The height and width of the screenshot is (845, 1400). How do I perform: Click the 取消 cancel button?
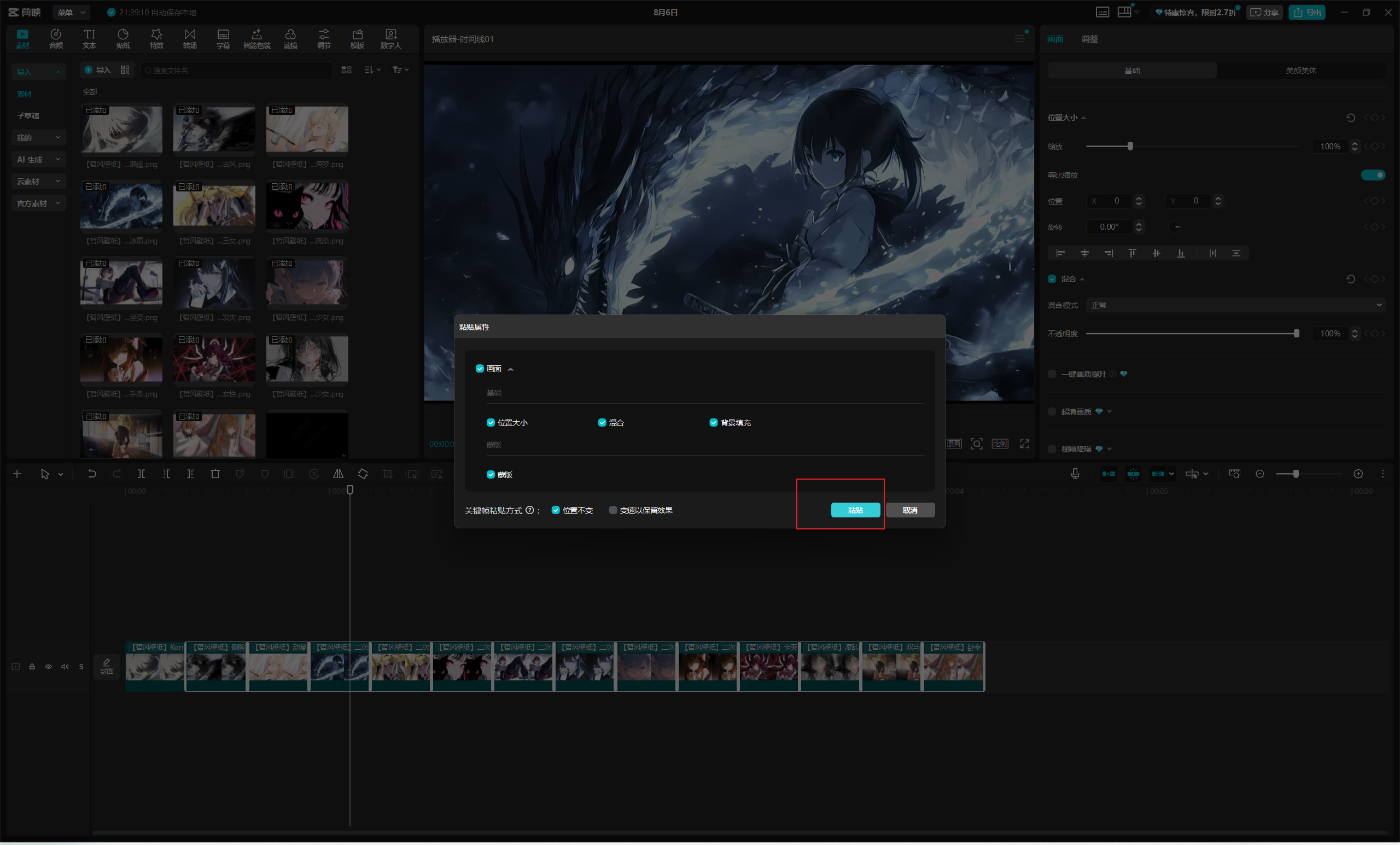coord(910,510)
